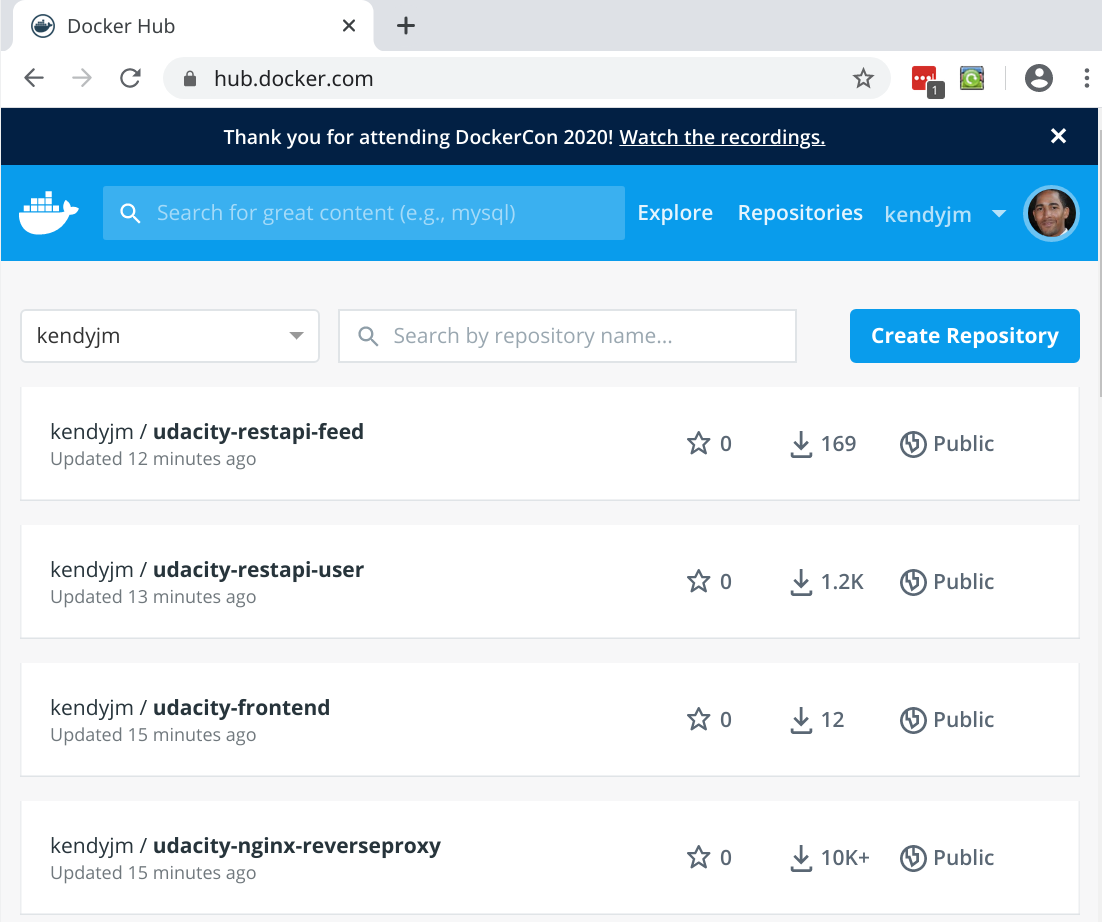This screenshot has height=922, width=1102.
Task: Expand the kendyjm account menu in header
Action: tap(945, 214)
